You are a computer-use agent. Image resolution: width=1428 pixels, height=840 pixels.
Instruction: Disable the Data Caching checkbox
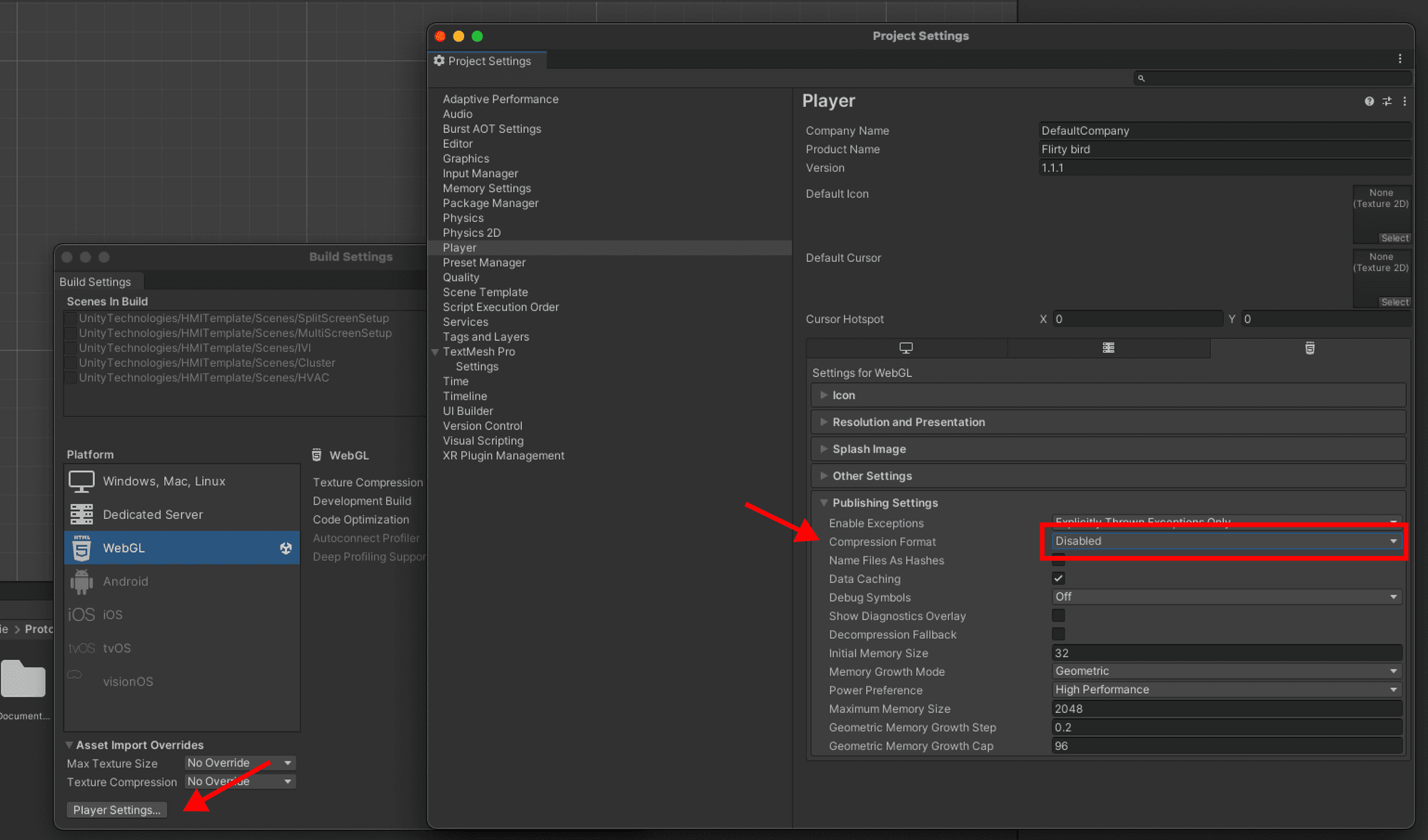pyautogui.click(x=1058, y=578)
